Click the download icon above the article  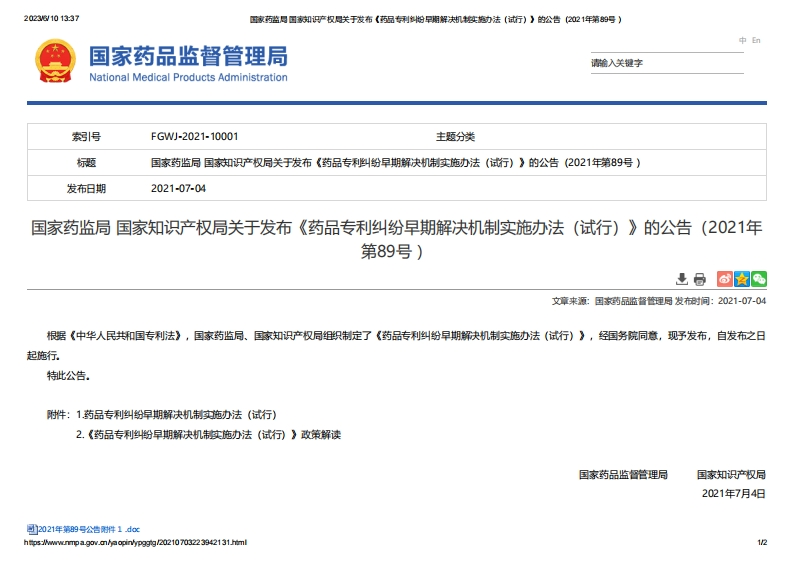(x=682, y=279)
